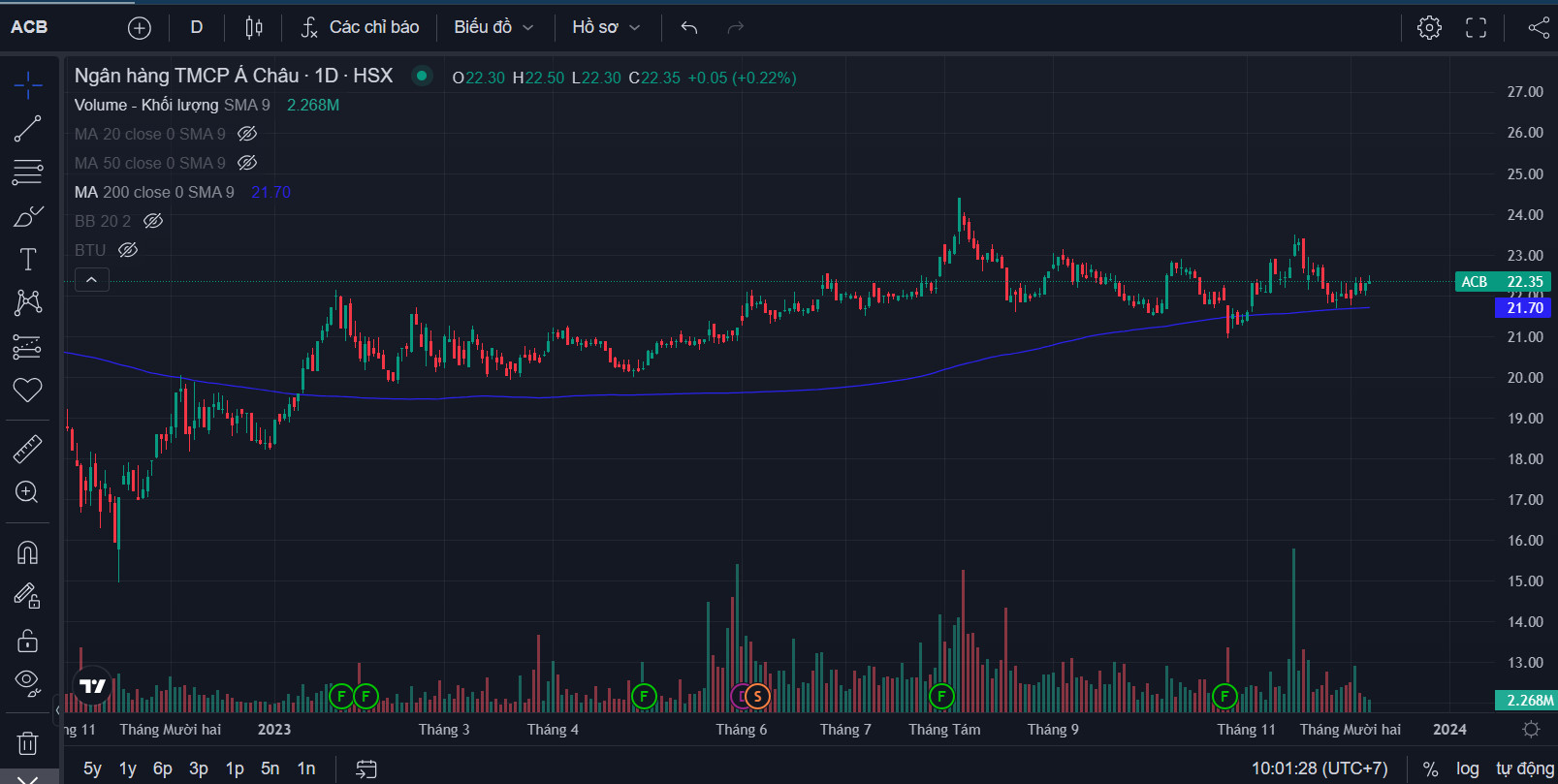Select the trend line drawing tool
Screen dimensions: 1558x784
click(x=27, y=129)
